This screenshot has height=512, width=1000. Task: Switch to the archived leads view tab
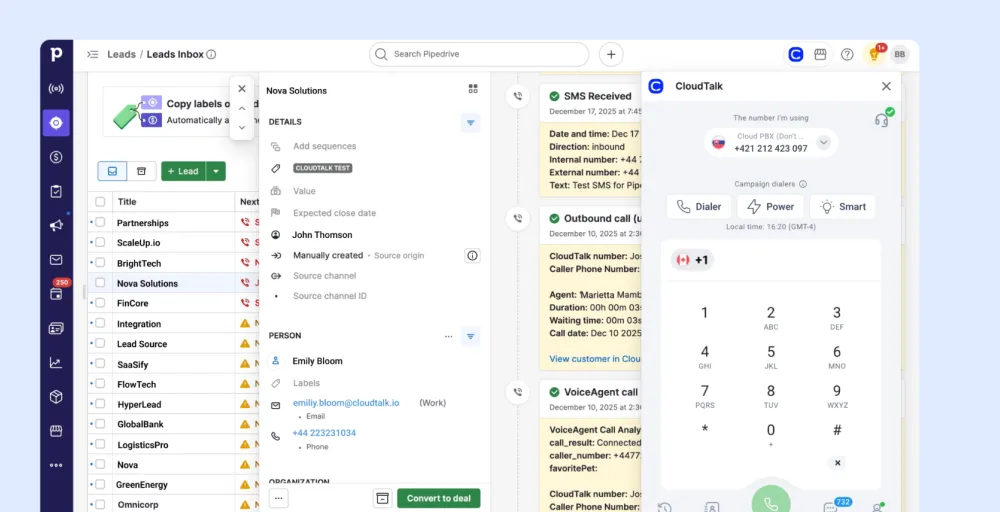(142, 171)
